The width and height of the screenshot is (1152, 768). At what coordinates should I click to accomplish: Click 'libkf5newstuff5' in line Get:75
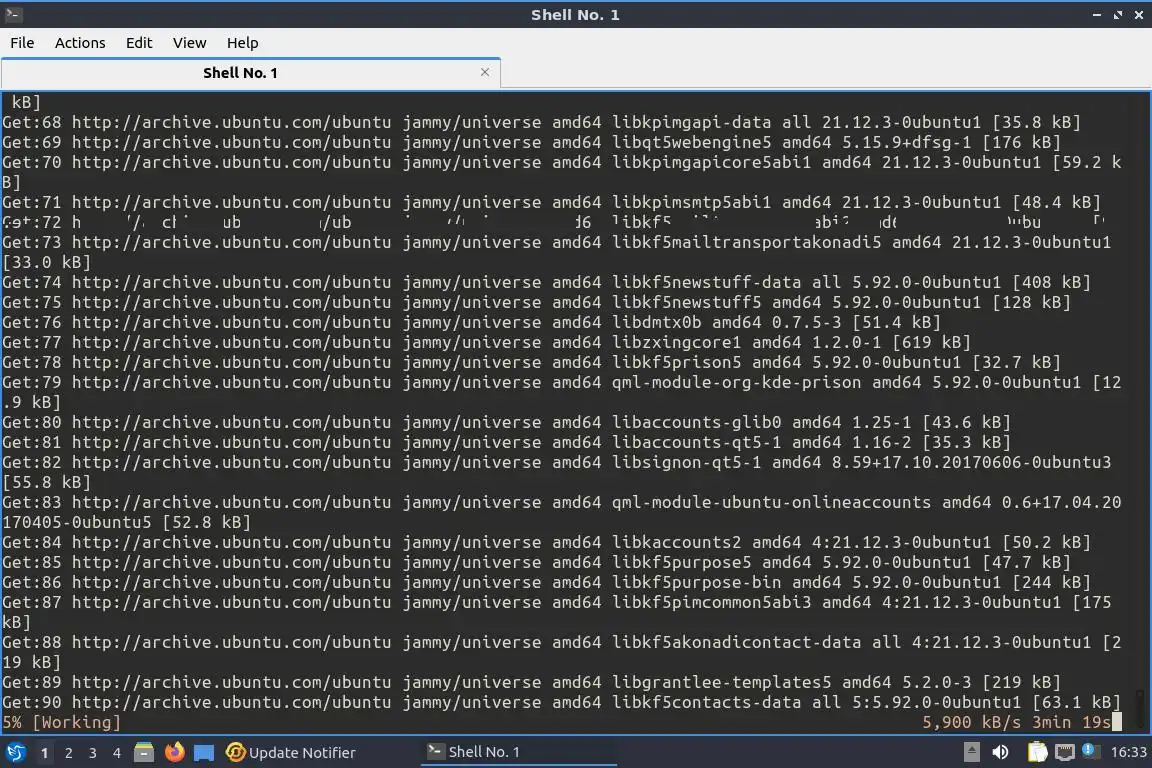click(x=686, y=302)
